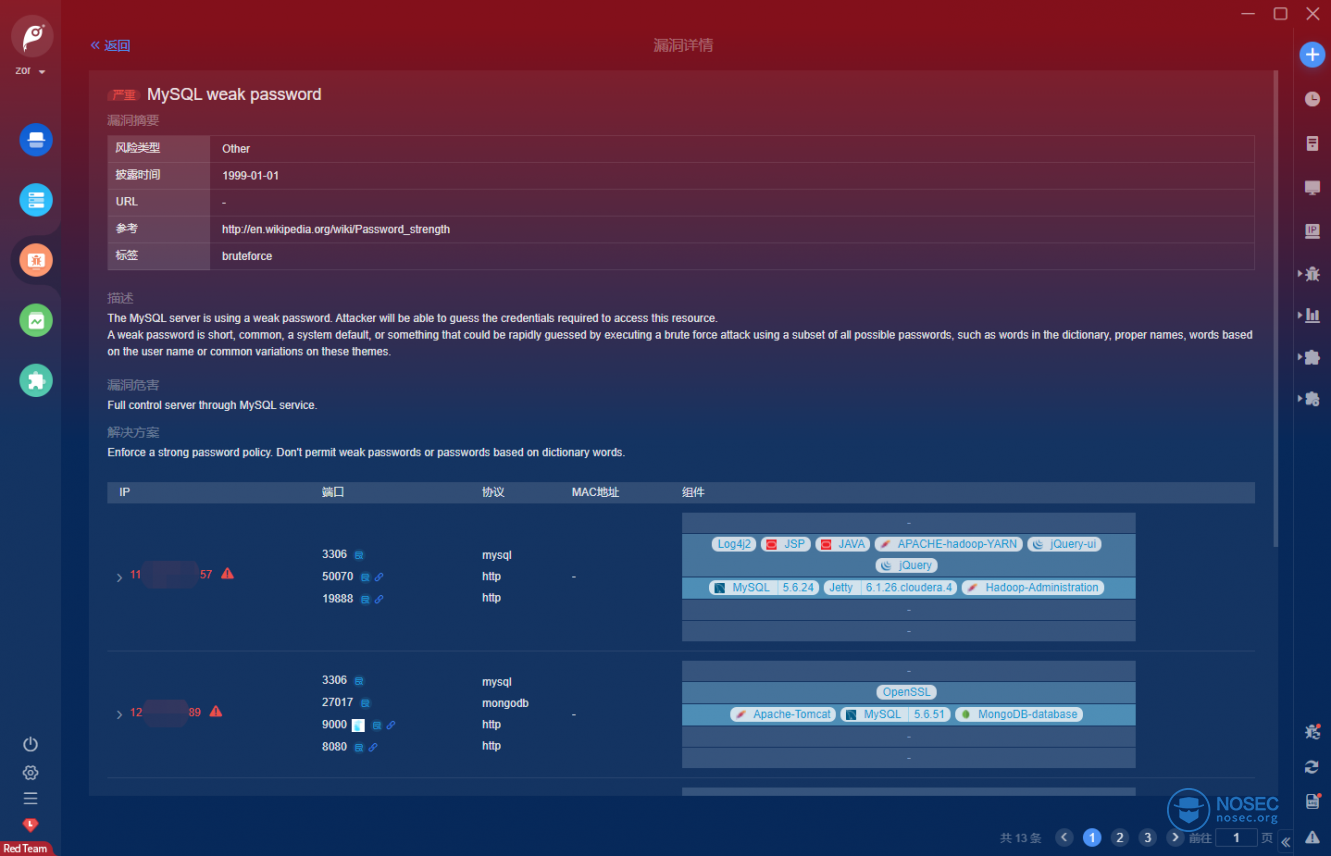Click the red alert triangle beside IP ending 57
Viewport: 1331px width, 856px height.
[227, 574]
